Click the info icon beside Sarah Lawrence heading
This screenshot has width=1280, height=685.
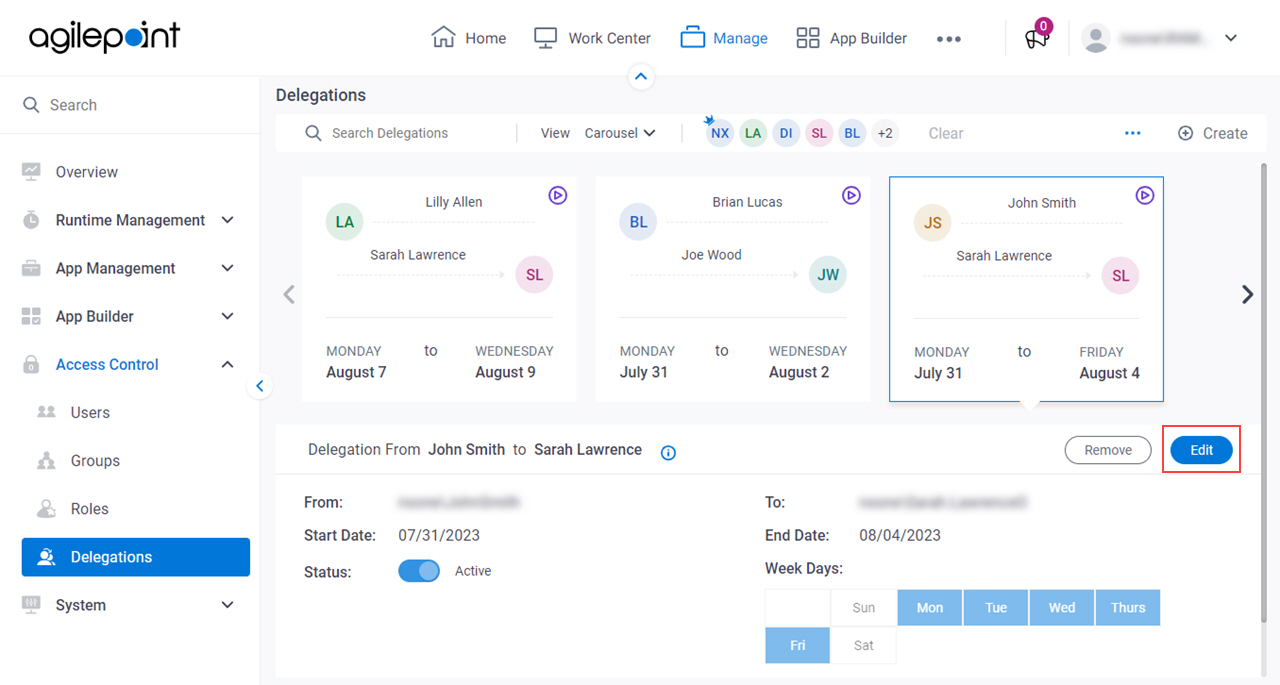pos(669,453)
